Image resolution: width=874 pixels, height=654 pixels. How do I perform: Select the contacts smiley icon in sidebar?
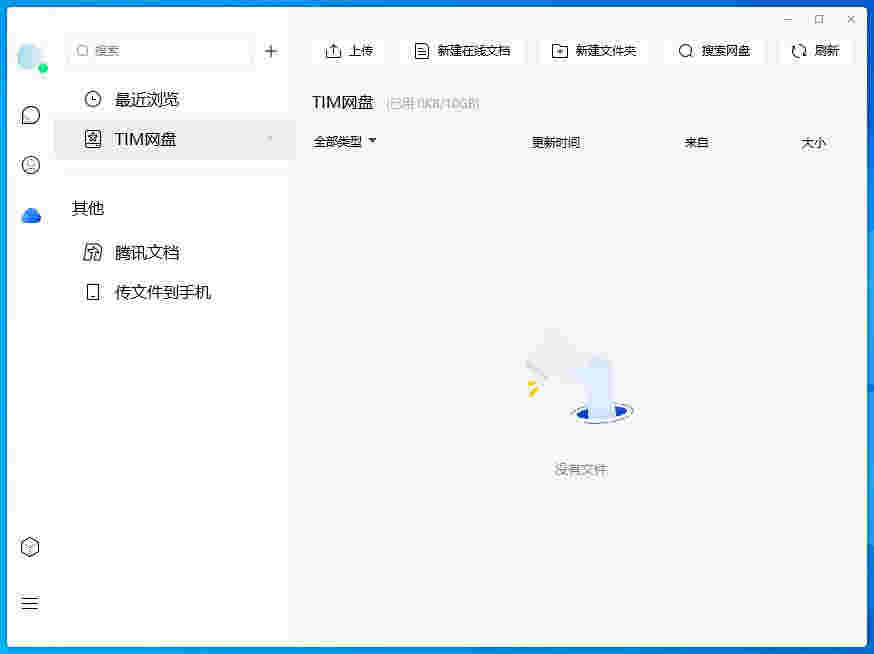[x=30, y=164]
